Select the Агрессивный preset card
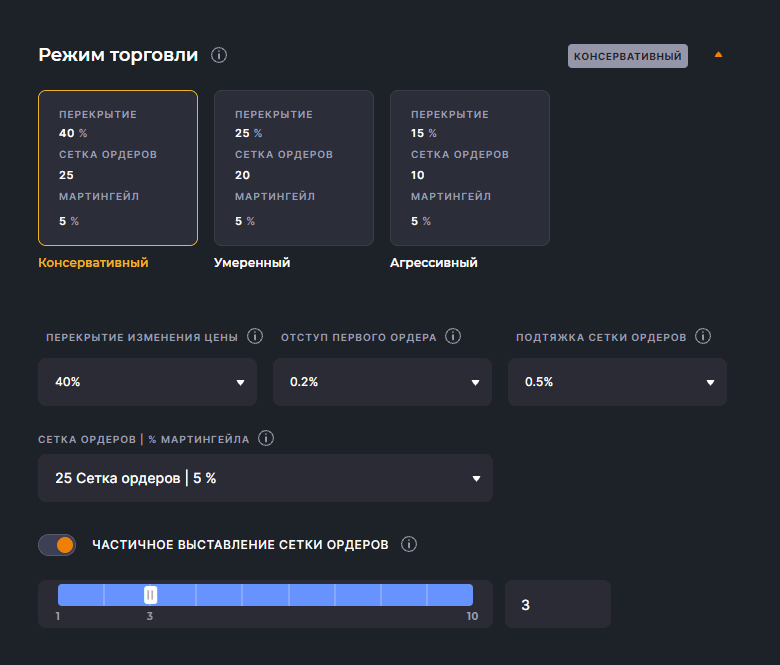Screen dimensions: 780x665 470,168
